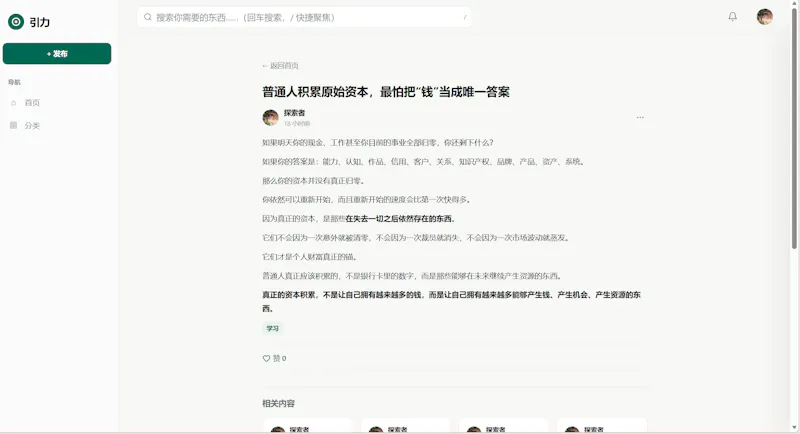Image resolution: width=800 pixels, height=434 pixels.
Task: Click the 赞 0 like count
Action: 280,359
